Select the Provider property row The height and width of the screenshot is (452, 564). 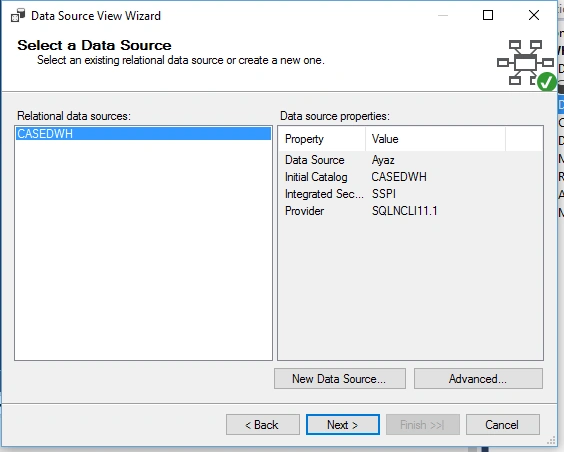(x=410, y=211)
